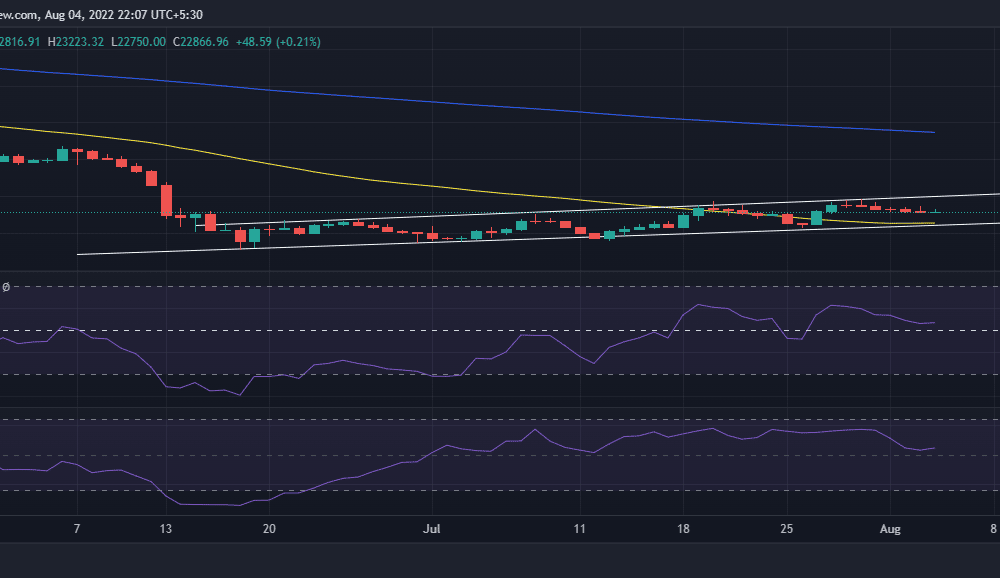Click the '11' date label on time axis
The image size is (1000, 578).
point(579,529)
